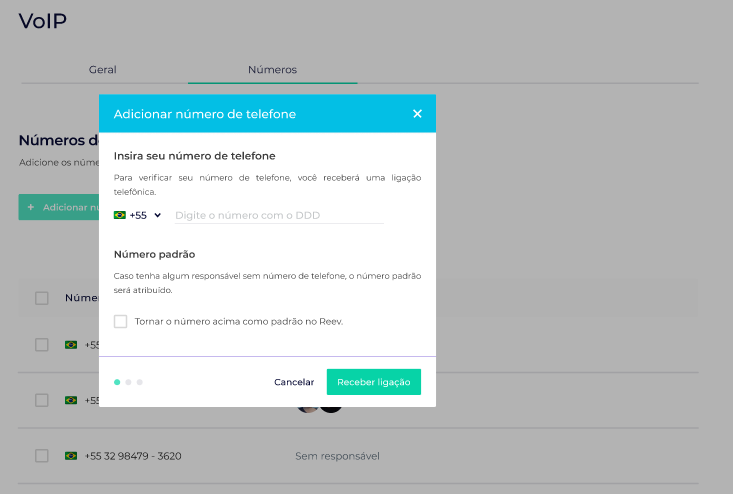The width and height of the screenshot is (733, 494).
Task: Click the first green step indicator dot
Action: [x=117, y=382]
